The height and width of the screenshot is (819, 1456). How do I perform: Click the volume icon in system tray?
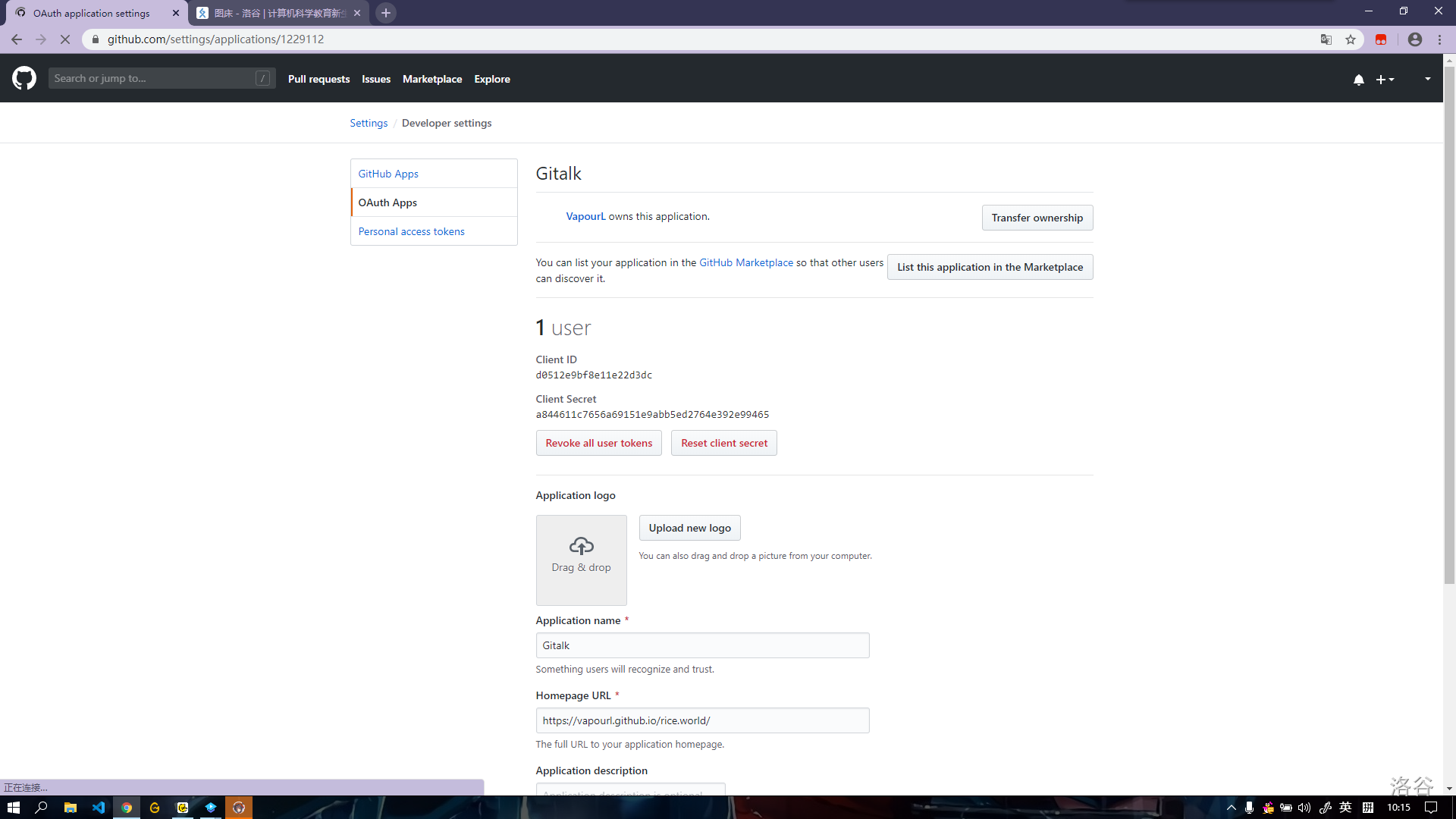click(1304, 808)
